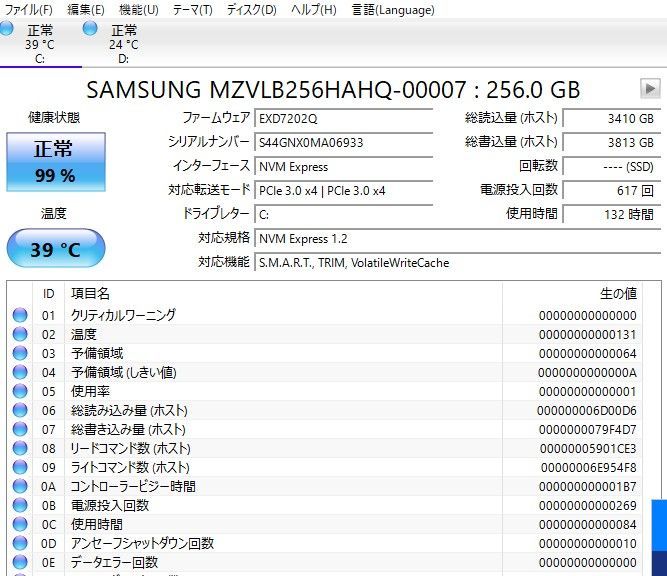Click status orb of row 09 ライトコマンド数
The image size is (667, 576).
[20, 467]
